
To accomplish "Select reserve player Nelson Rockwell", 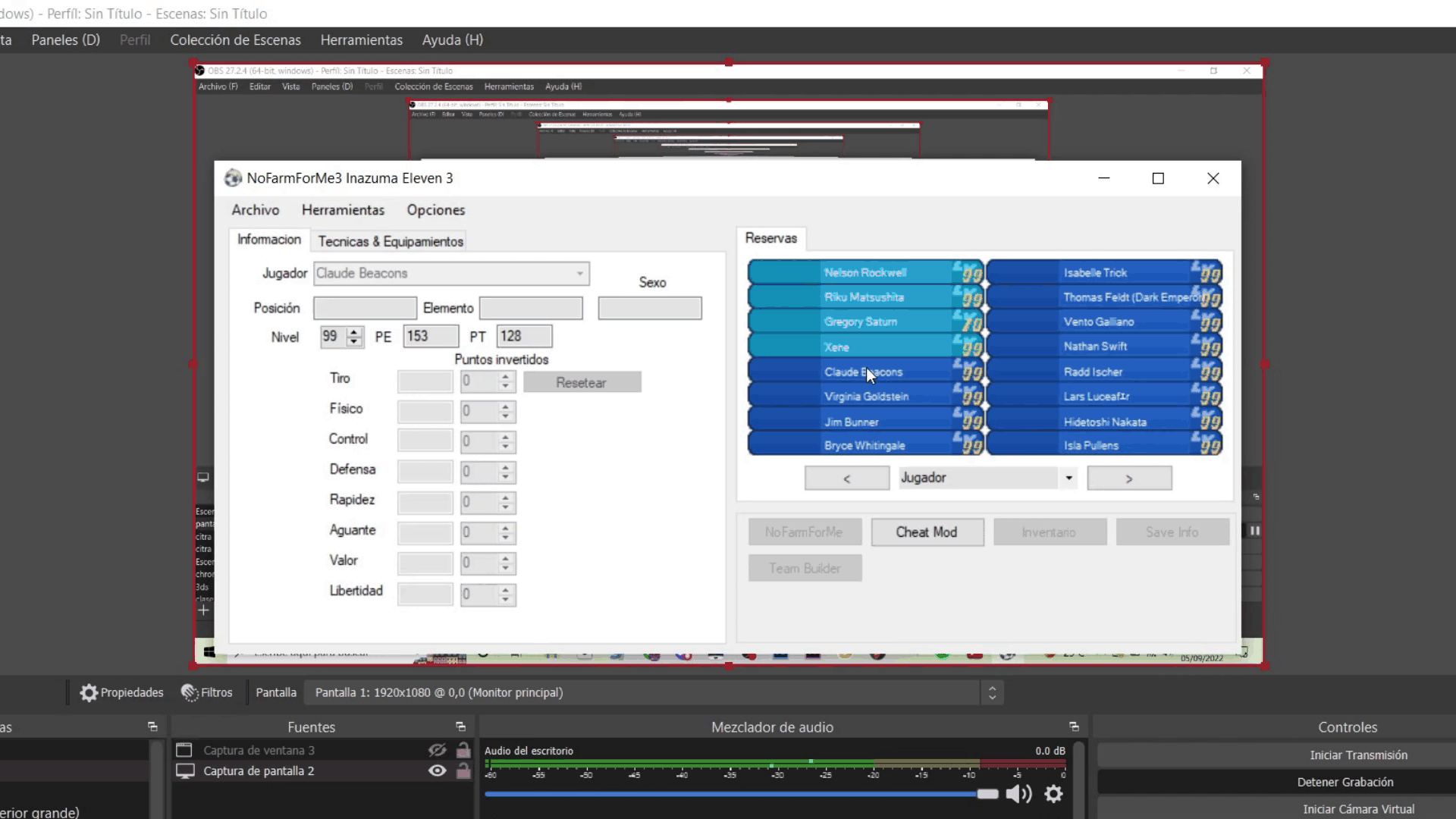I will [x=865, y=272].
